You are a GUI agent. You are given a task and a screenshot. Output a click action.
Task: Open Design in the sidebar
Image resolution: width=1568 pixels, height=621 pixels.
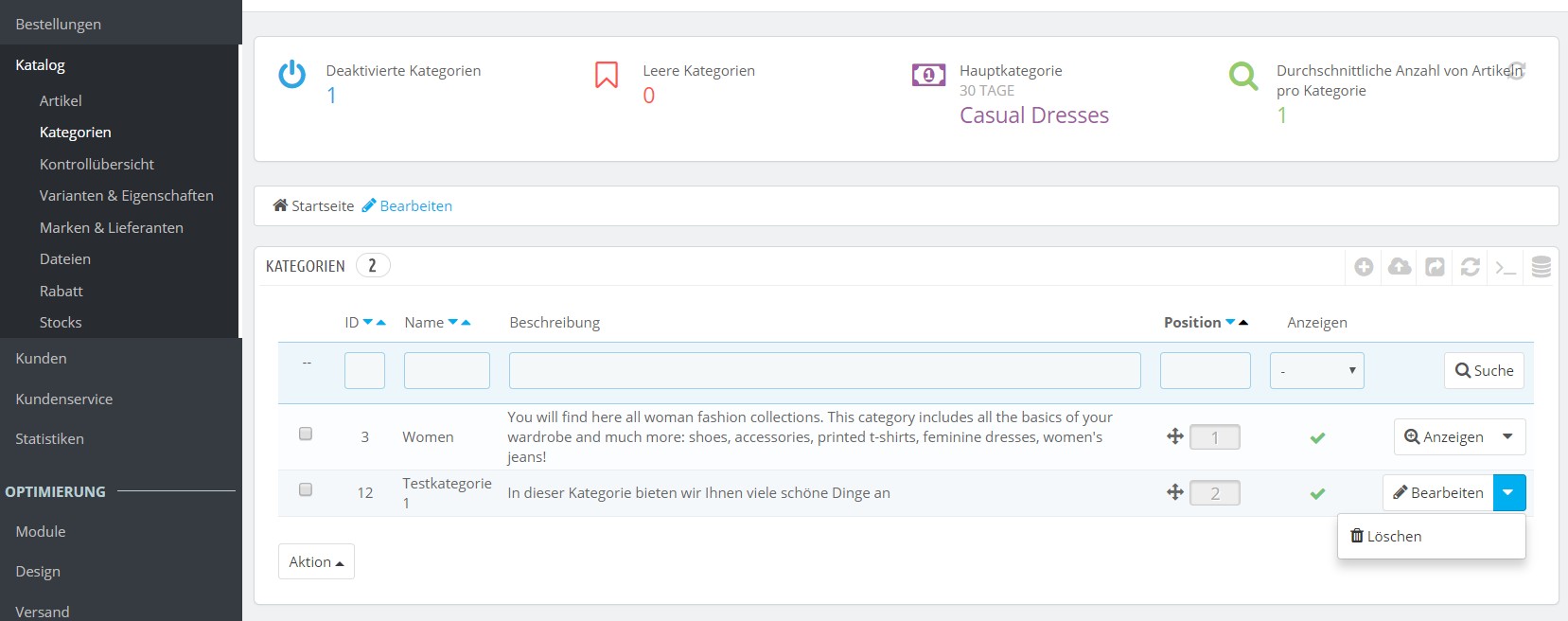coord(38,571)
